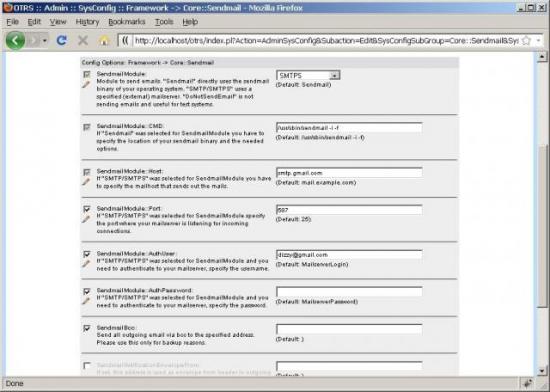
Task: Open the View menu
Action: 58,22
